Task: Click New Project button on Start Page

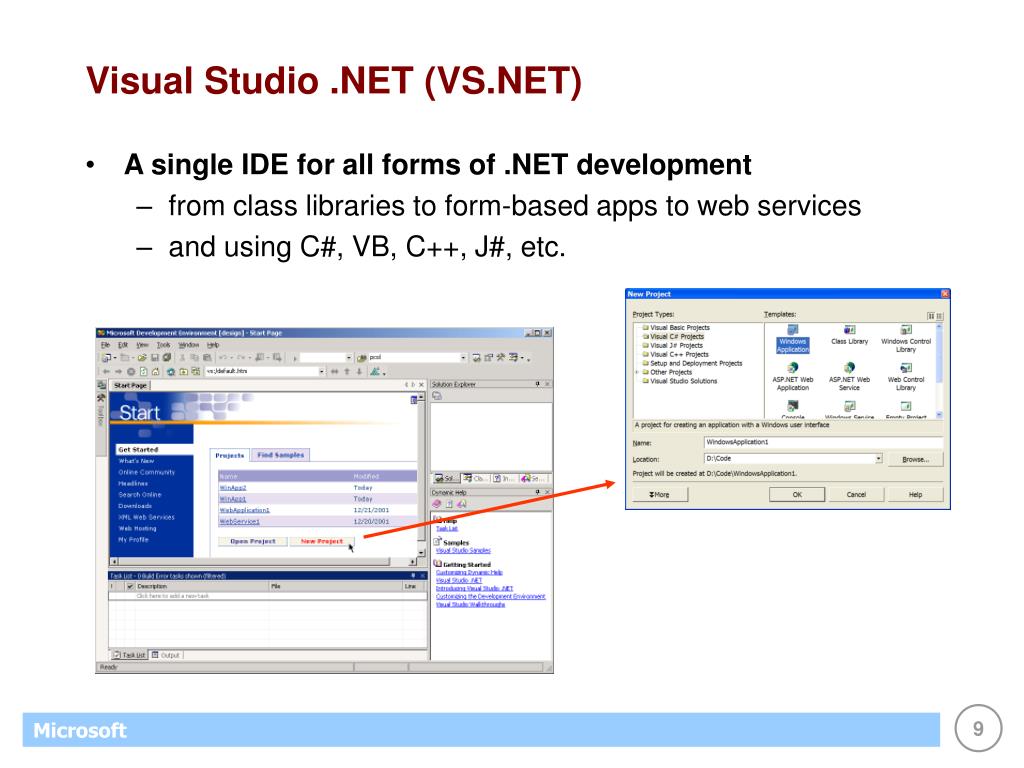Action: [321, 541]
